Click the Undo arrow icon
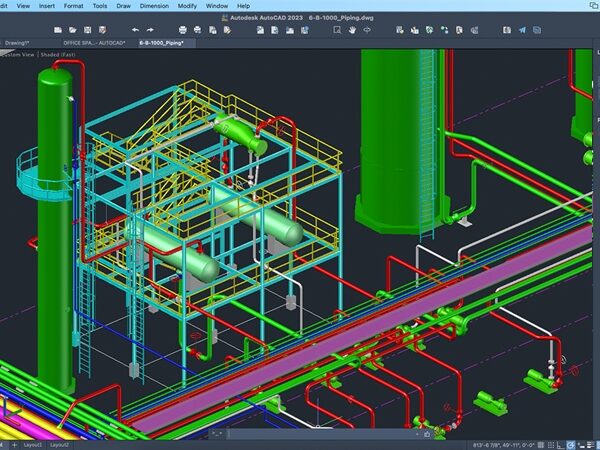This screenshot has height=450, width=600. click(136, 30)
